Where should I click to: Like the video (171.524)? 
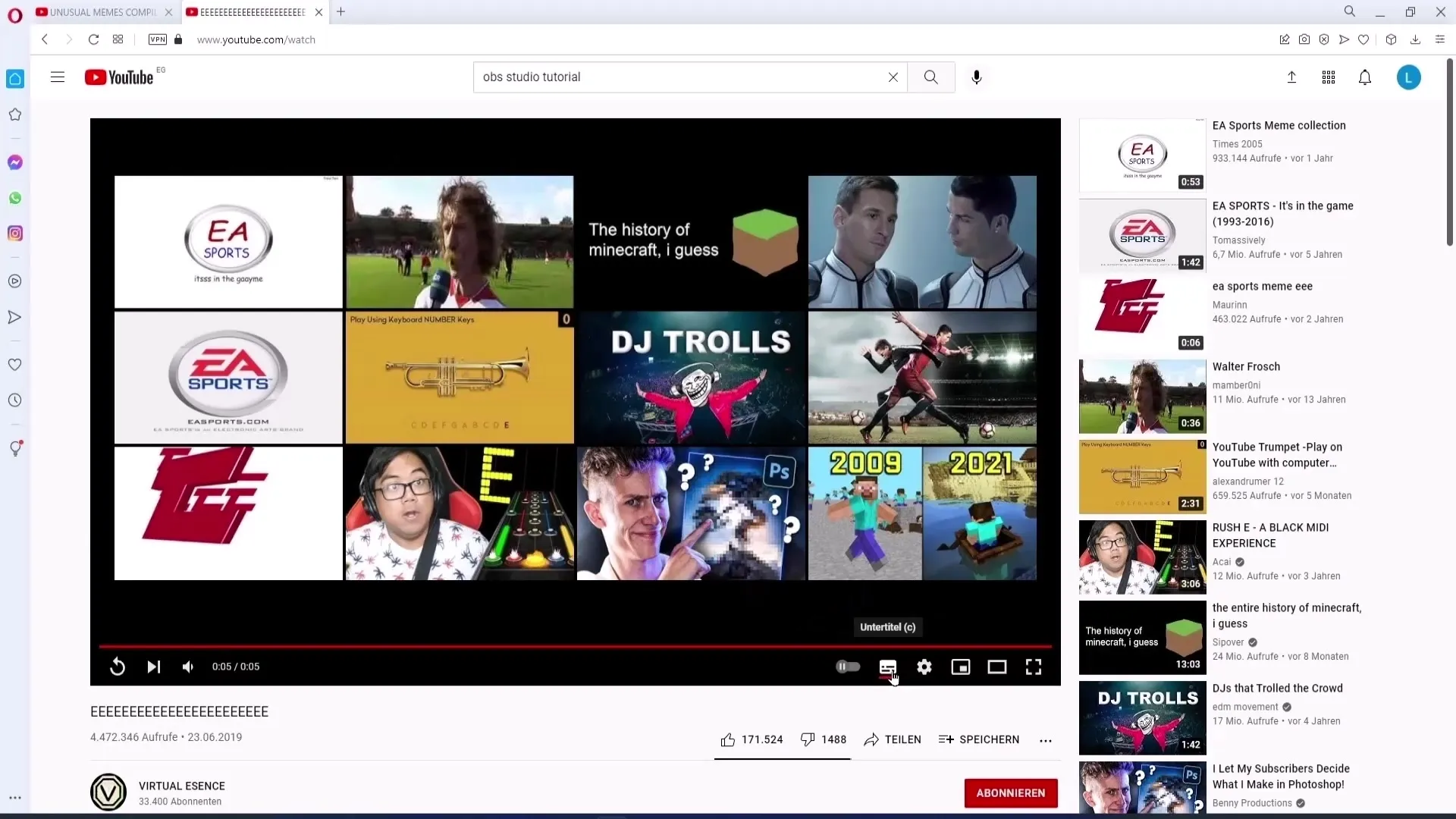point(752,739)
